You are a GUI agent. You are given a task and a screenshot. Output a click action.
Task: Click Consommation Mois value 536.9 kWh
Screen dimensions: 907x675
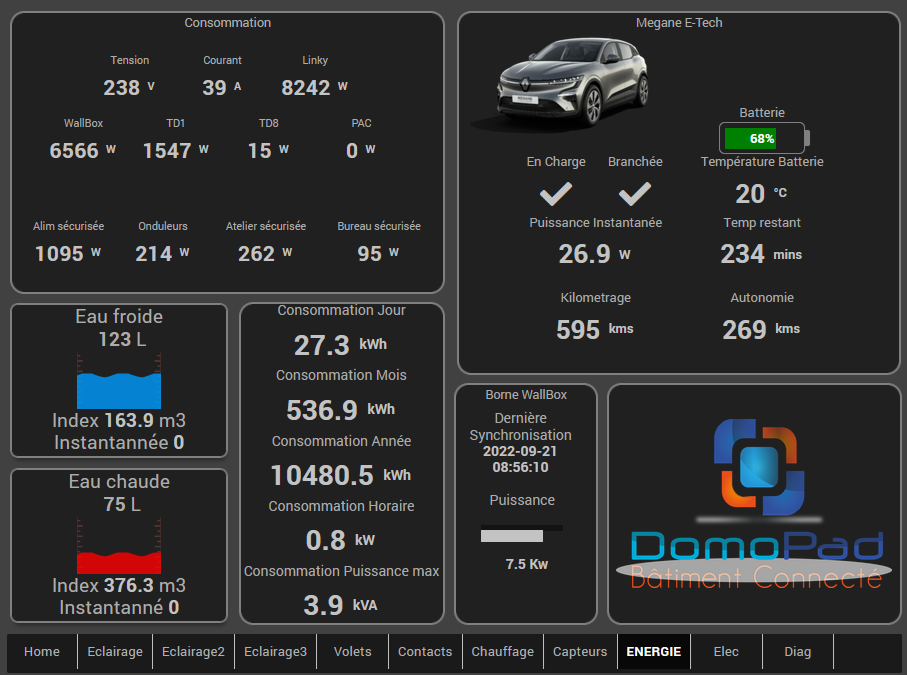click(340, 410)
